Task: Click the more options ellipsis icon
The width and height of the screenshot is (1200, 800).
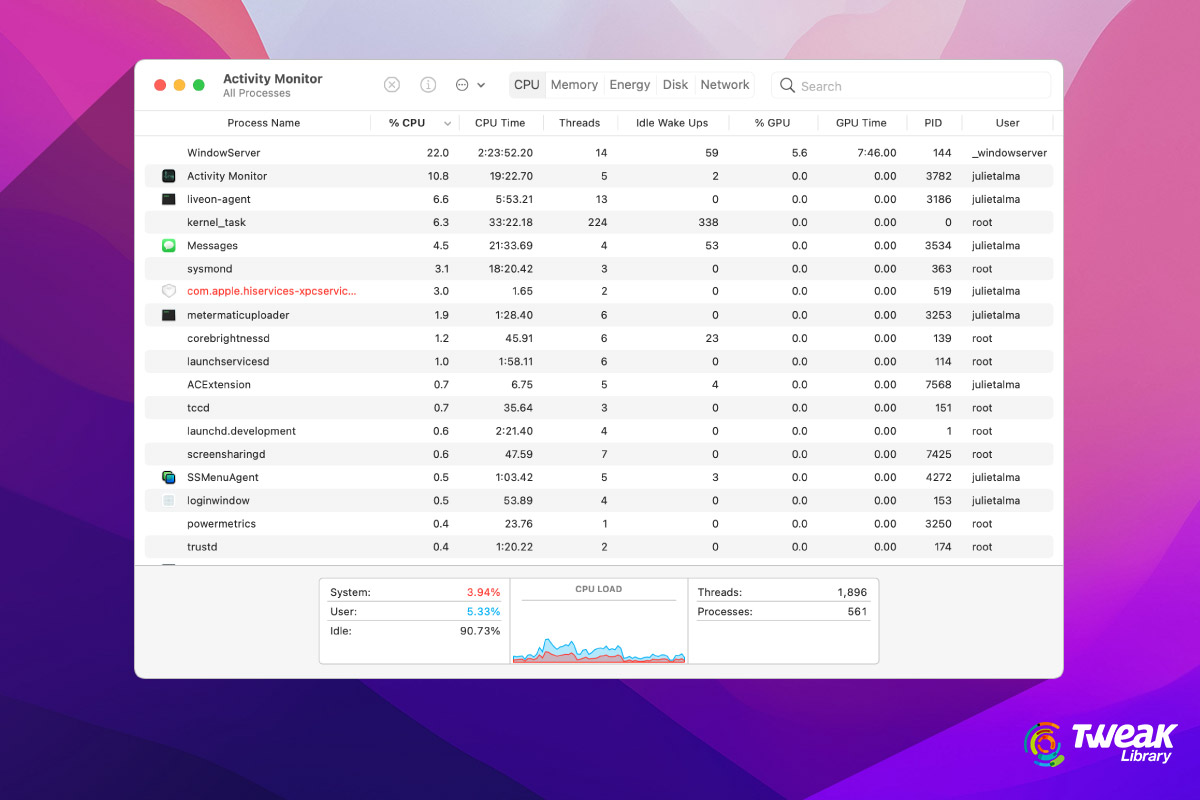Action: click(461, 84)
